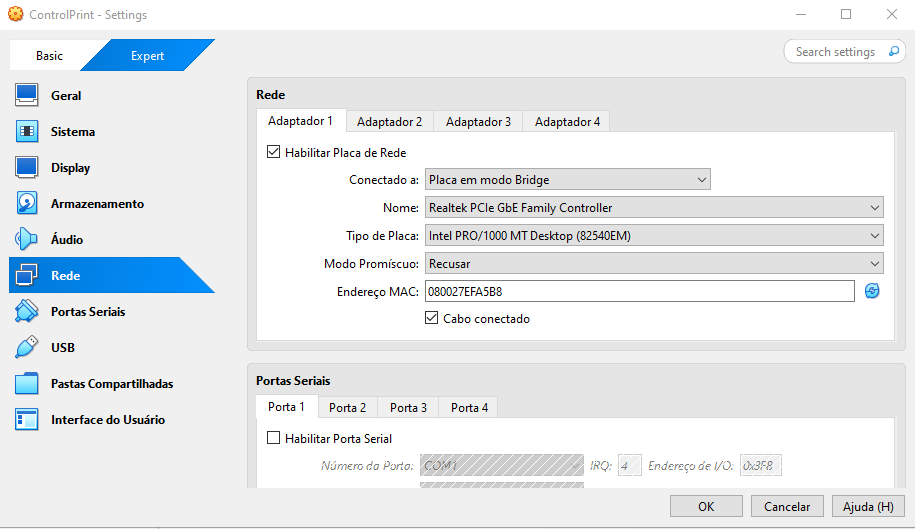Open the Geral settings section icon

pos(27,96)
